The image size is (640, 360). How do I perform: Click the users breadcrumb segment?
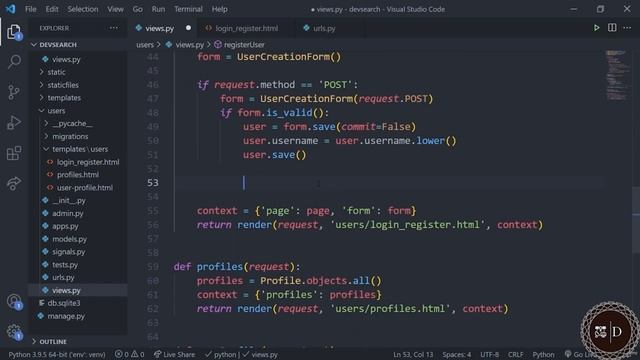tap(145, 44)
